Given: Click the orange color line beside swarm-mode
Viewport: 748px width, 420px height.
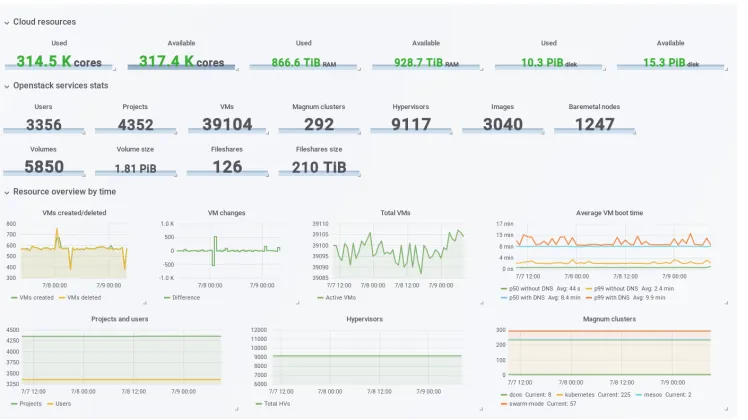Looking at the screenshot, I should pos(504,404).
